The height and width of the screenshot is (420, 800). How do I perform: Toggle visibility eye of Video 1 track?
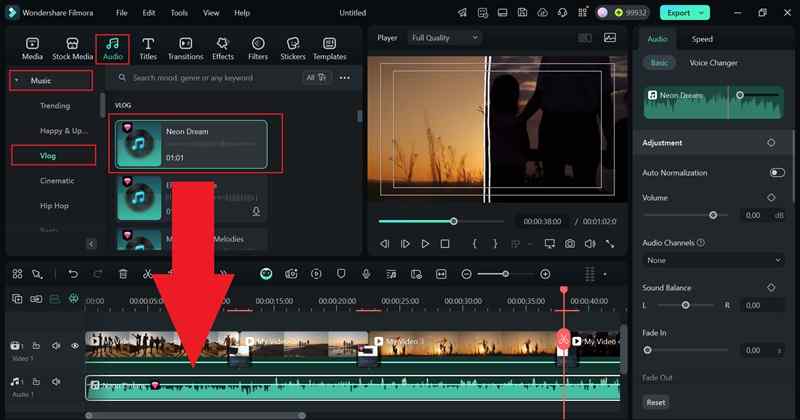point(75,346)
